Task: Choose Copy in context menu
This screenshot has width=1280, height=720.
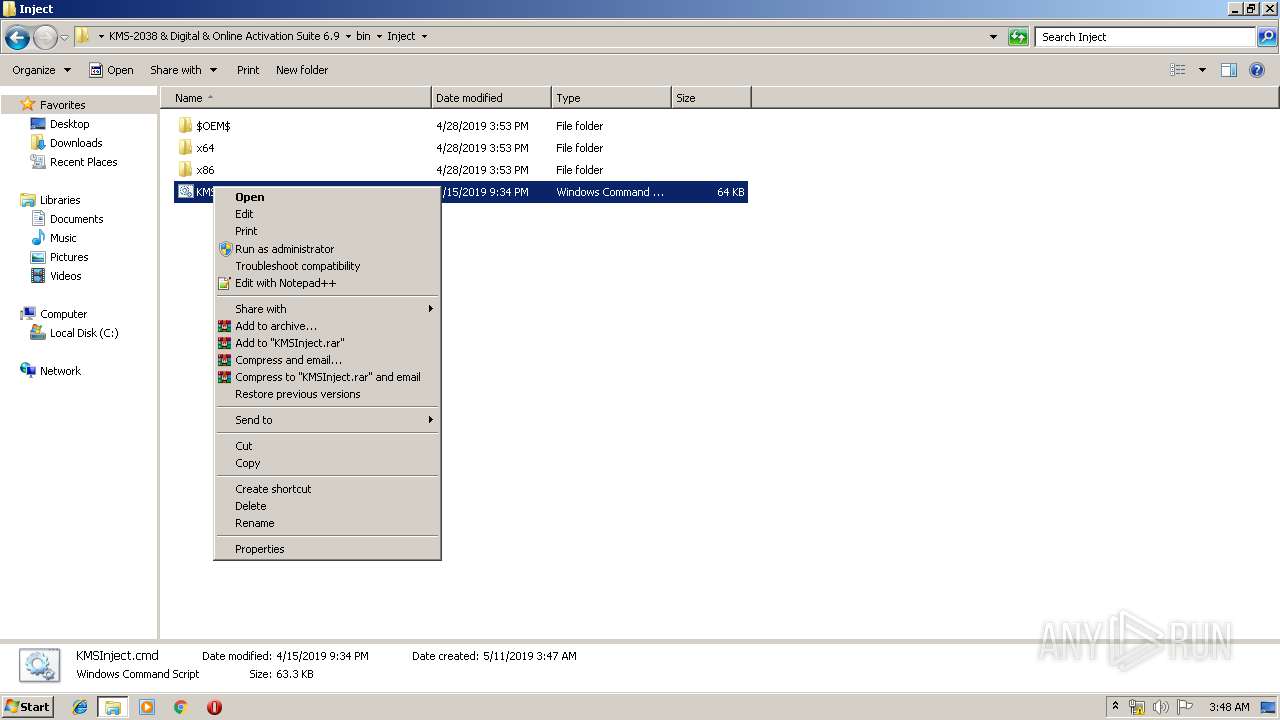Action: click(328, 463)
